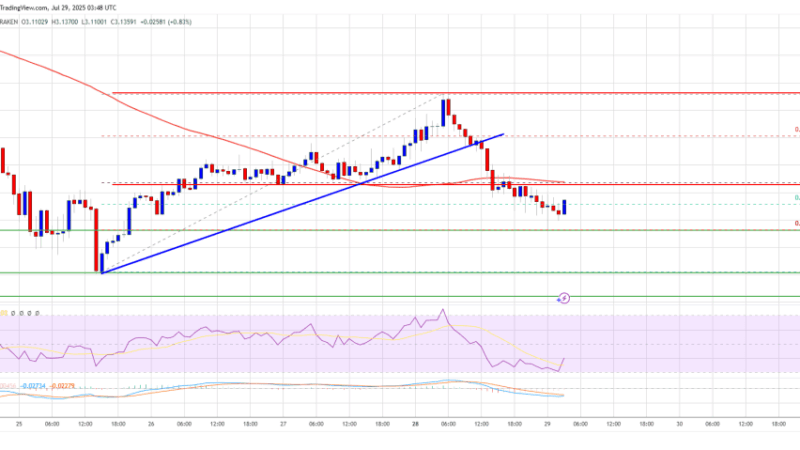Click the +0.02581 (+0.83%) change value
Screen dimensions: 800x450
point(166,22)
